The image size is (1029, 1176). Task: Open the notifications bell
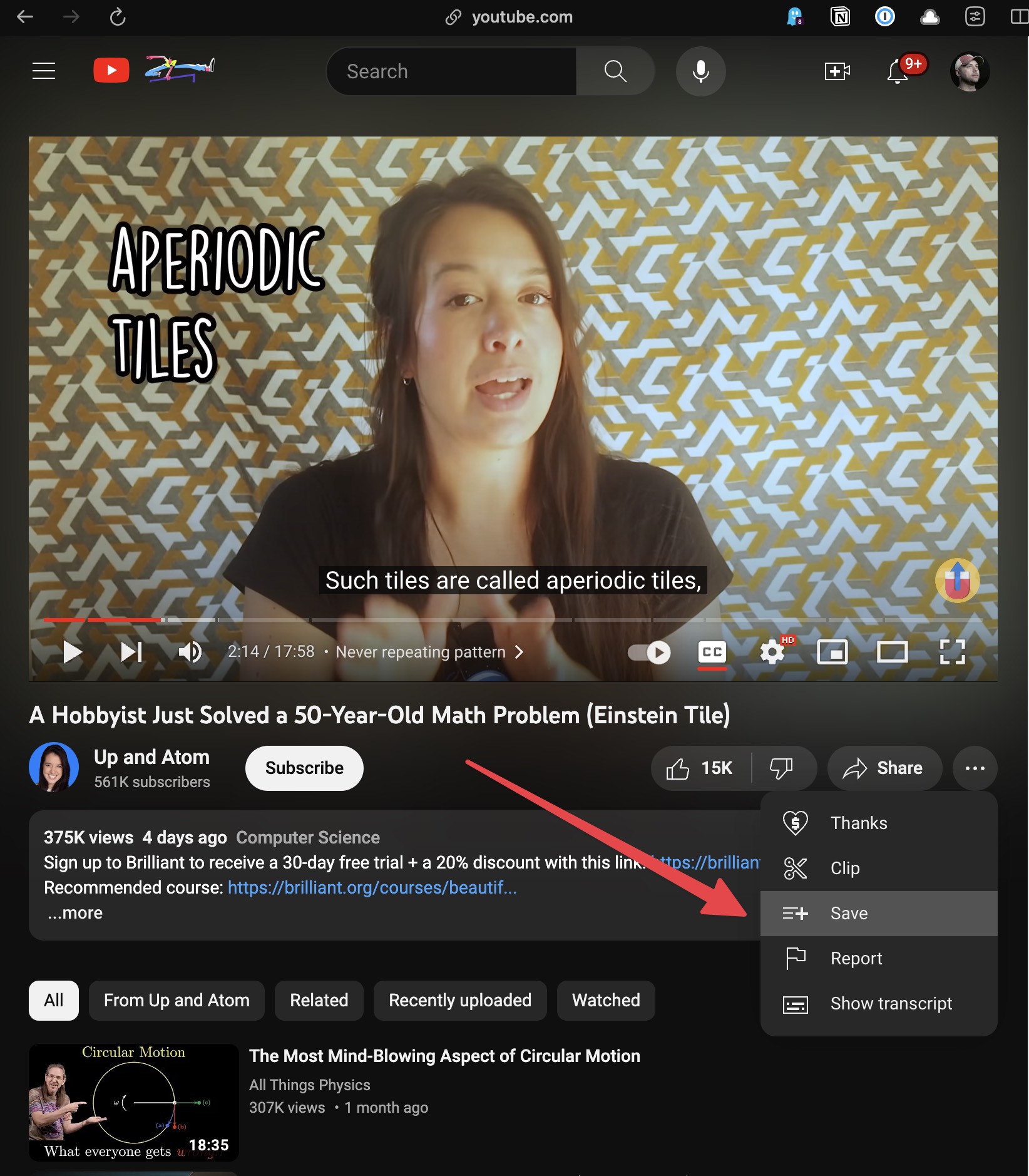click(898, 72)
